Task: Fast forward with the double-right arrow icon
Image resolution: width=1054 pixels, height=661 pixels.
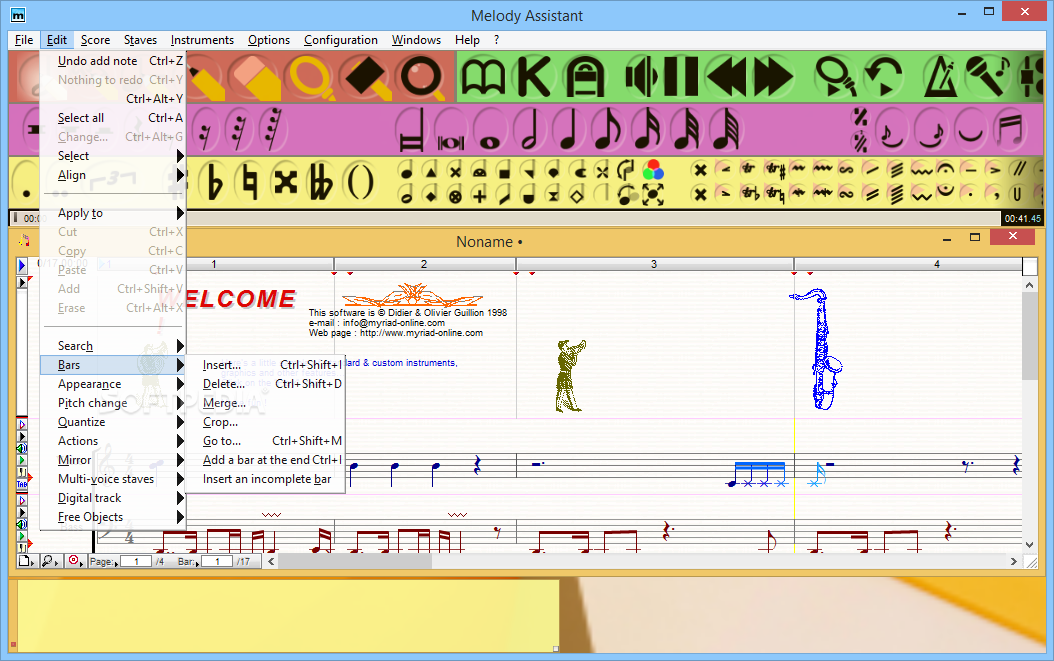Action: coord(773,77)
